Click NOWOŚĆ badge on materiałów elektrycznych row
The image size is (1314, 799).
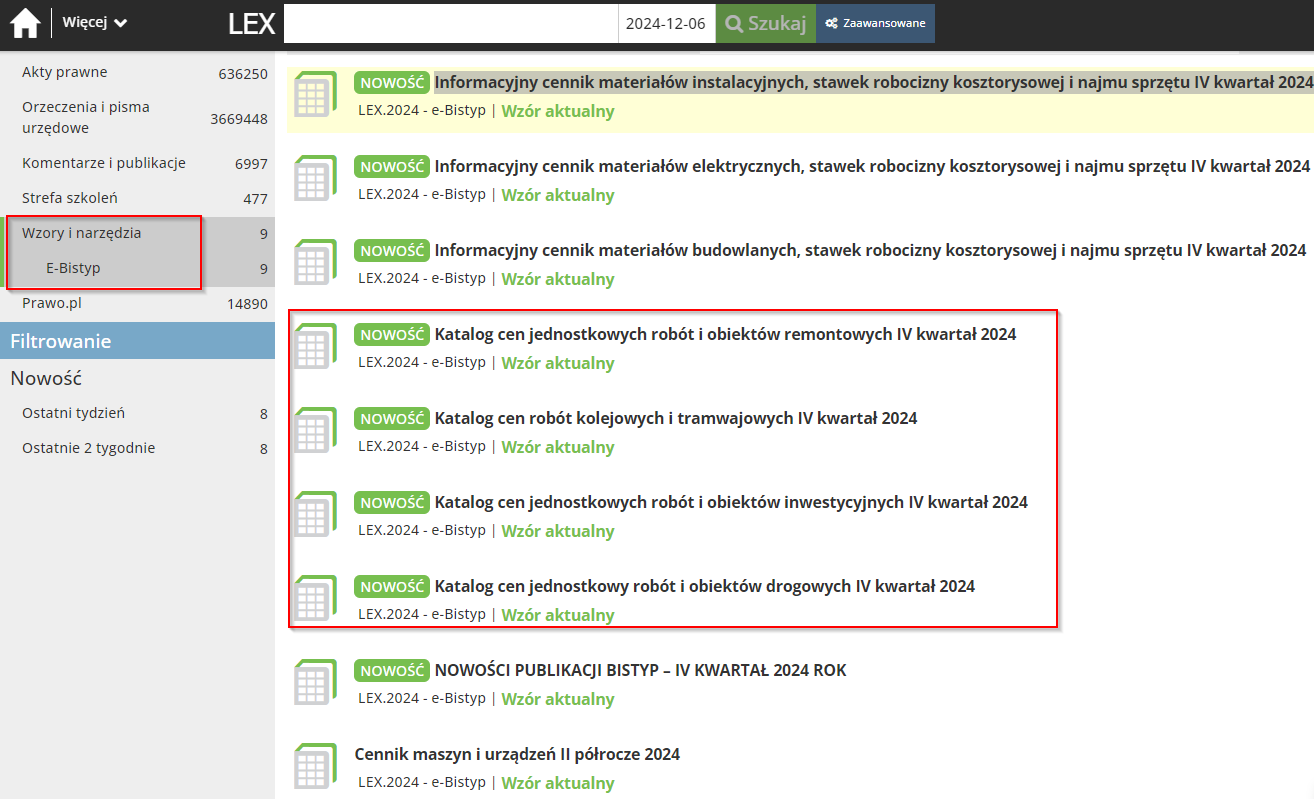[392, 166]
